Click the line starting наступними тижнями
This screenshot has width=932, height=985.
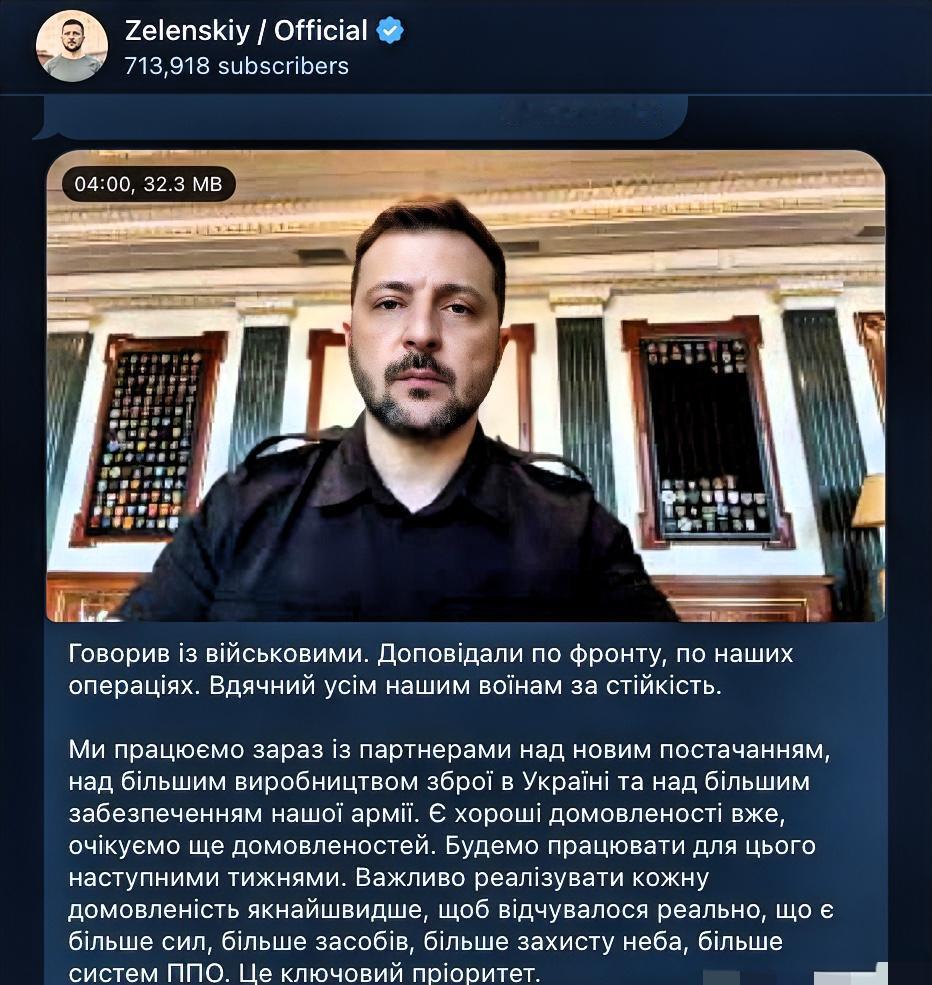389,877
